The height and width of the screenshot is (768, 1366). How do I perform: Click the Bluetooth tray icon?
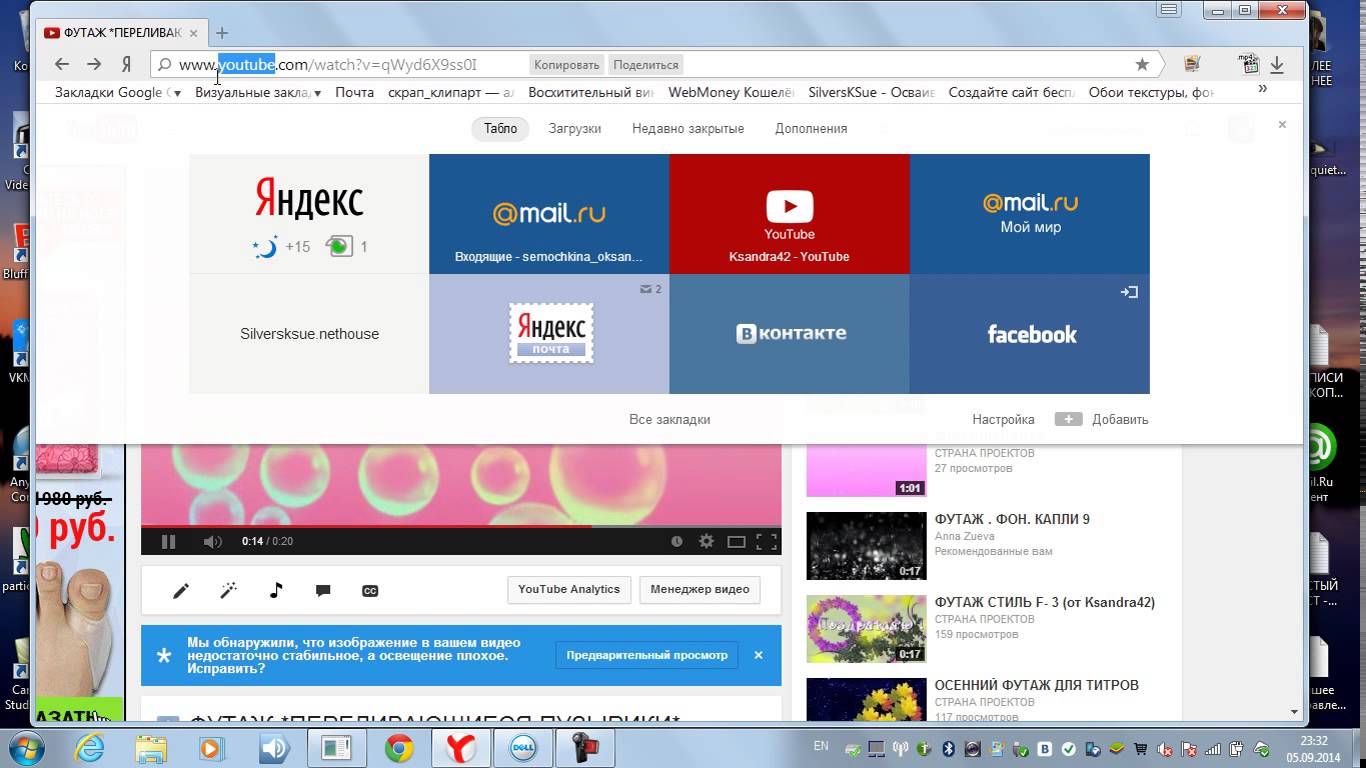(948, 748)
